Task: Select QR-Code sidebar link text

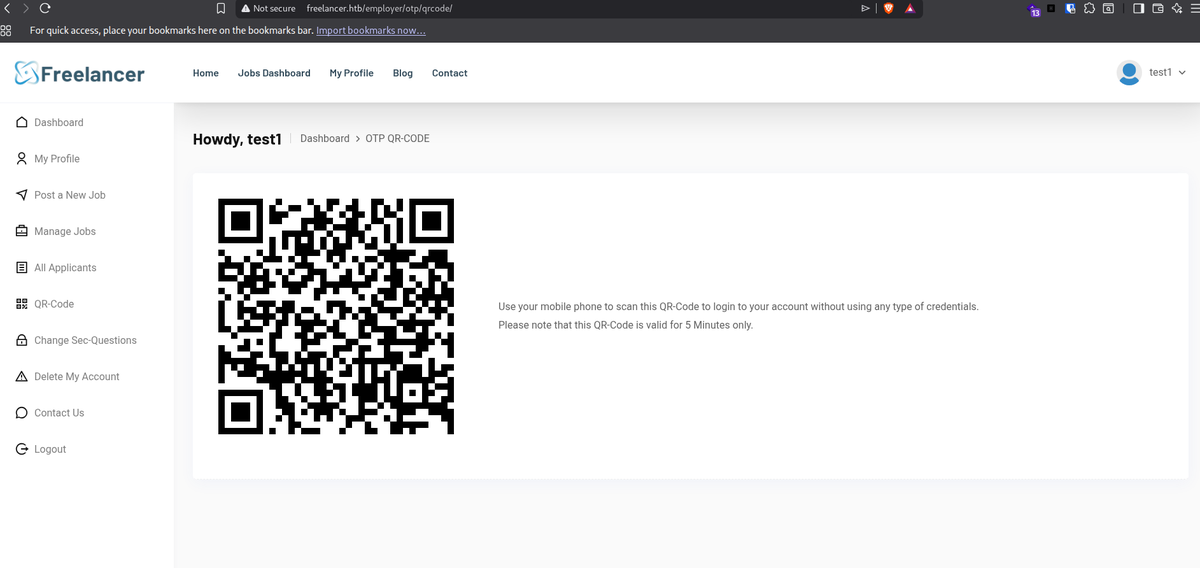Action: click(54, 304)
